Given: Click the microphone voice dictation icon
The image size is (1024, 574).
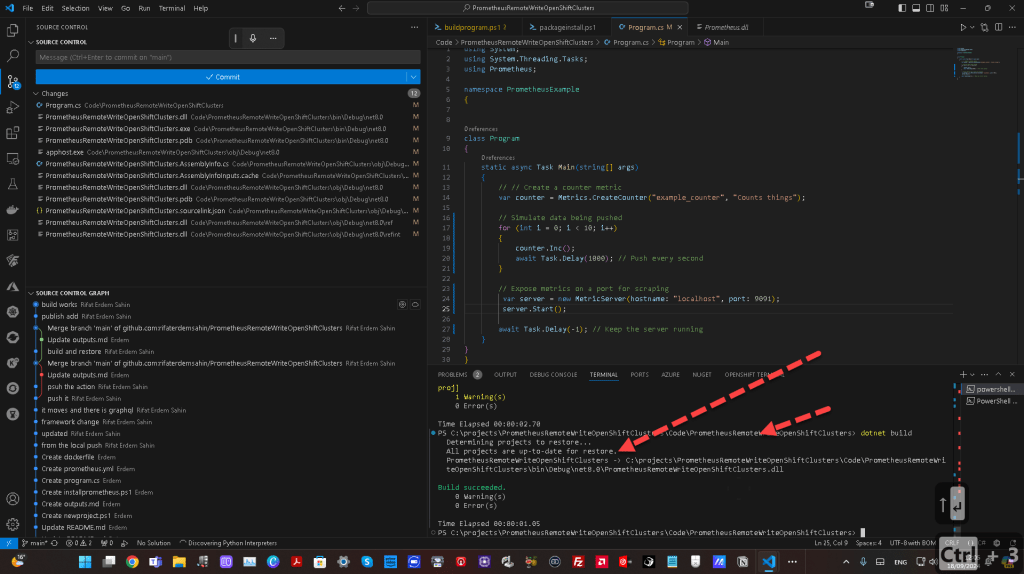Looking at the screenshot, I should pyautogui.click(x=253, y=38).
